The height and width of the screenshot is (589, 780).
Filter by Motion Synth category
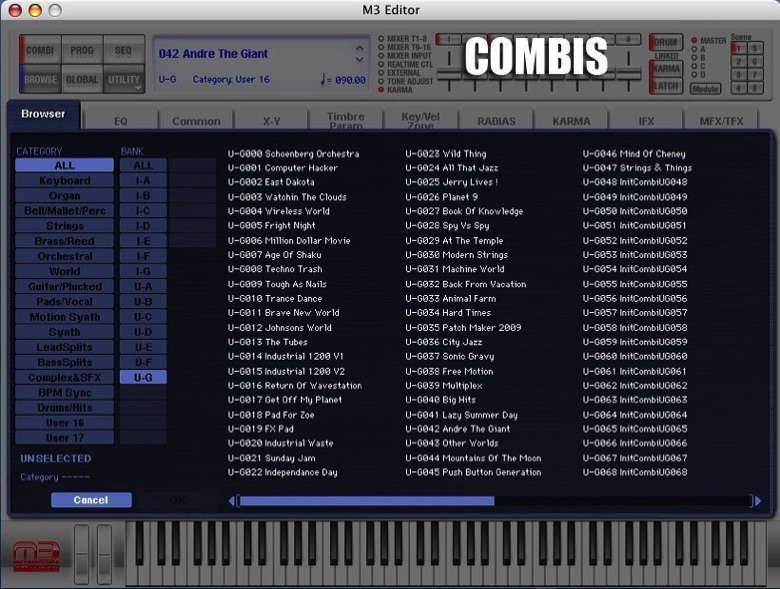(65, 317)
